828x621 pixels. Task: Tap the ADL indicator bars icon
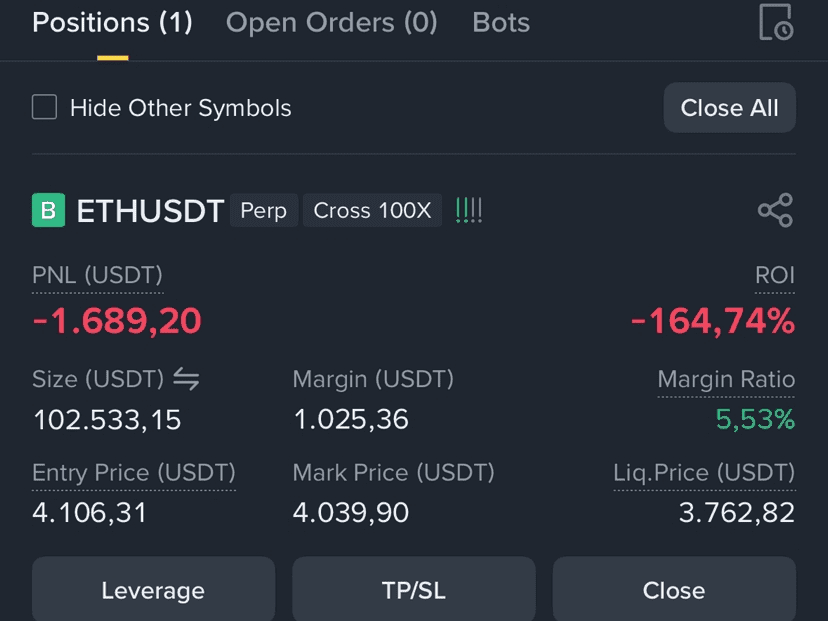[468, 210]
